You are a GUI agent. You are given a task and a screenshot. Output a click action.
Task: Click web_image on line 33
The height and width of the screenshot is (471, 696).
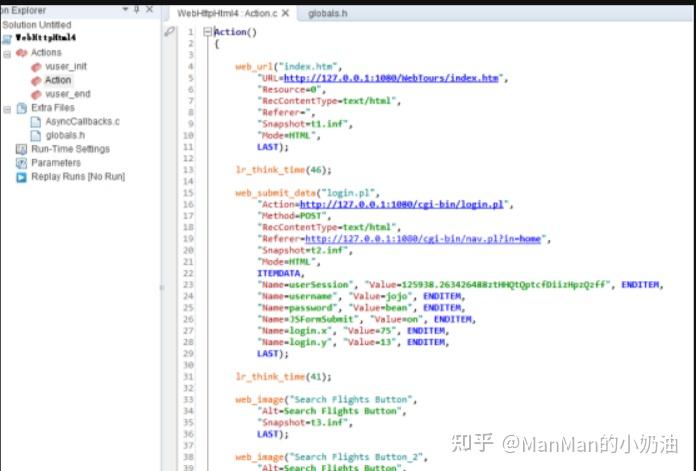click(x=259, y=400)
